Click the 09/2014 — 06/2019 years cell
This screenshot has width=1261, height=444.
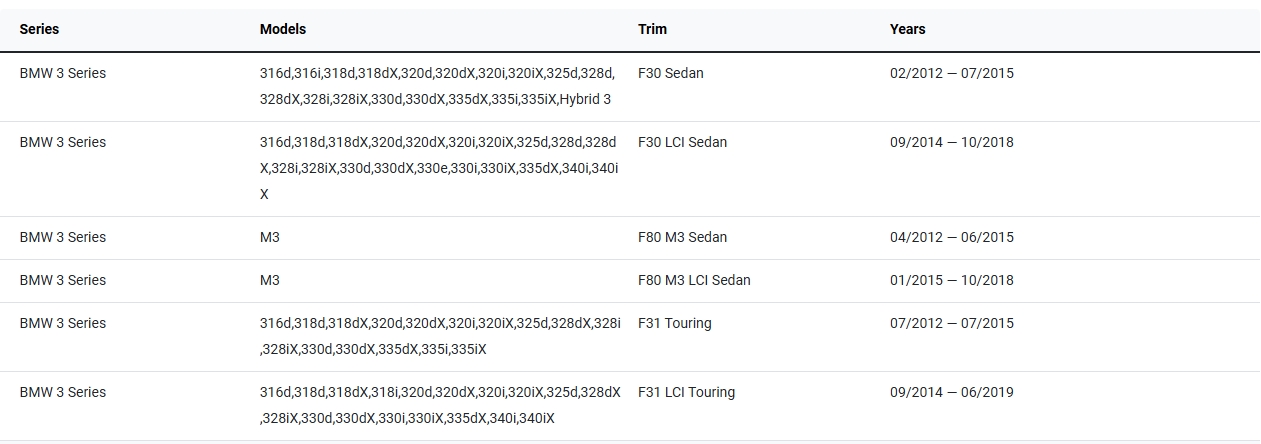coord(951,392)
